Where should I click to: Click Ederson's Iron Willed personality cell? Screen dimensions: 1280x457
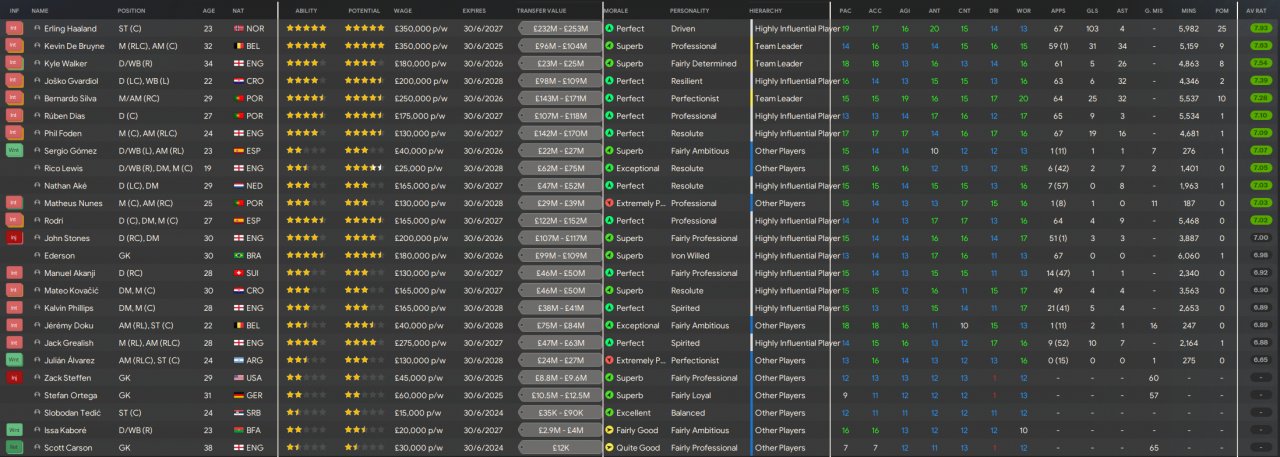(690, 256)
